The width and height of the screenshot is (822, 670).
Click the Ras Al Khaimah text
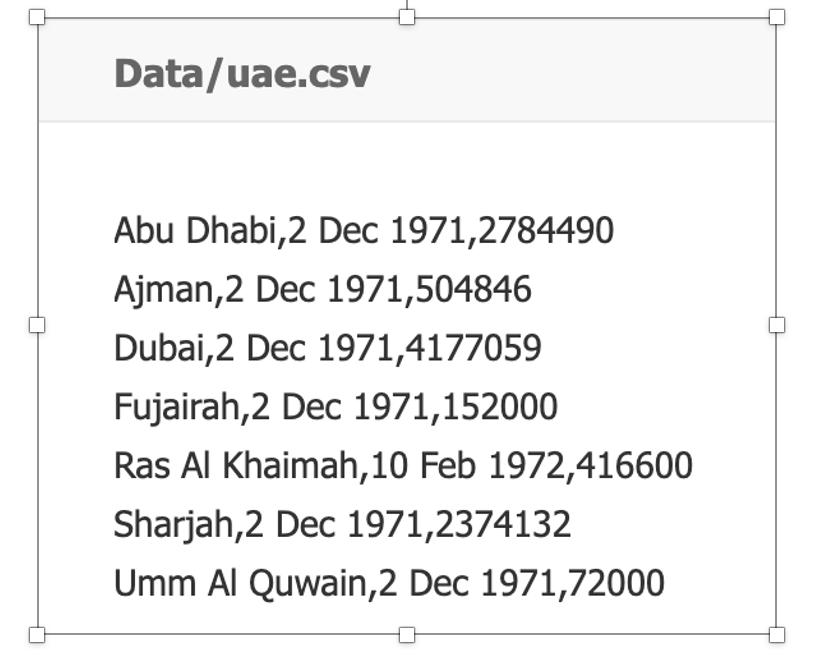[235, 465]
